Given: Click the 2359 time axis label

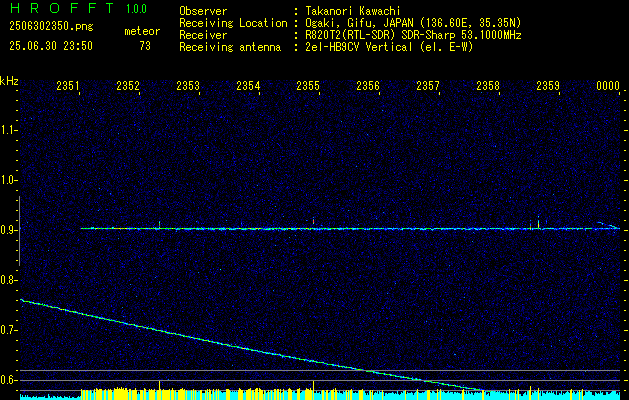Looking at the screenshot, I should pyautogui.click(x=548, y=85).
